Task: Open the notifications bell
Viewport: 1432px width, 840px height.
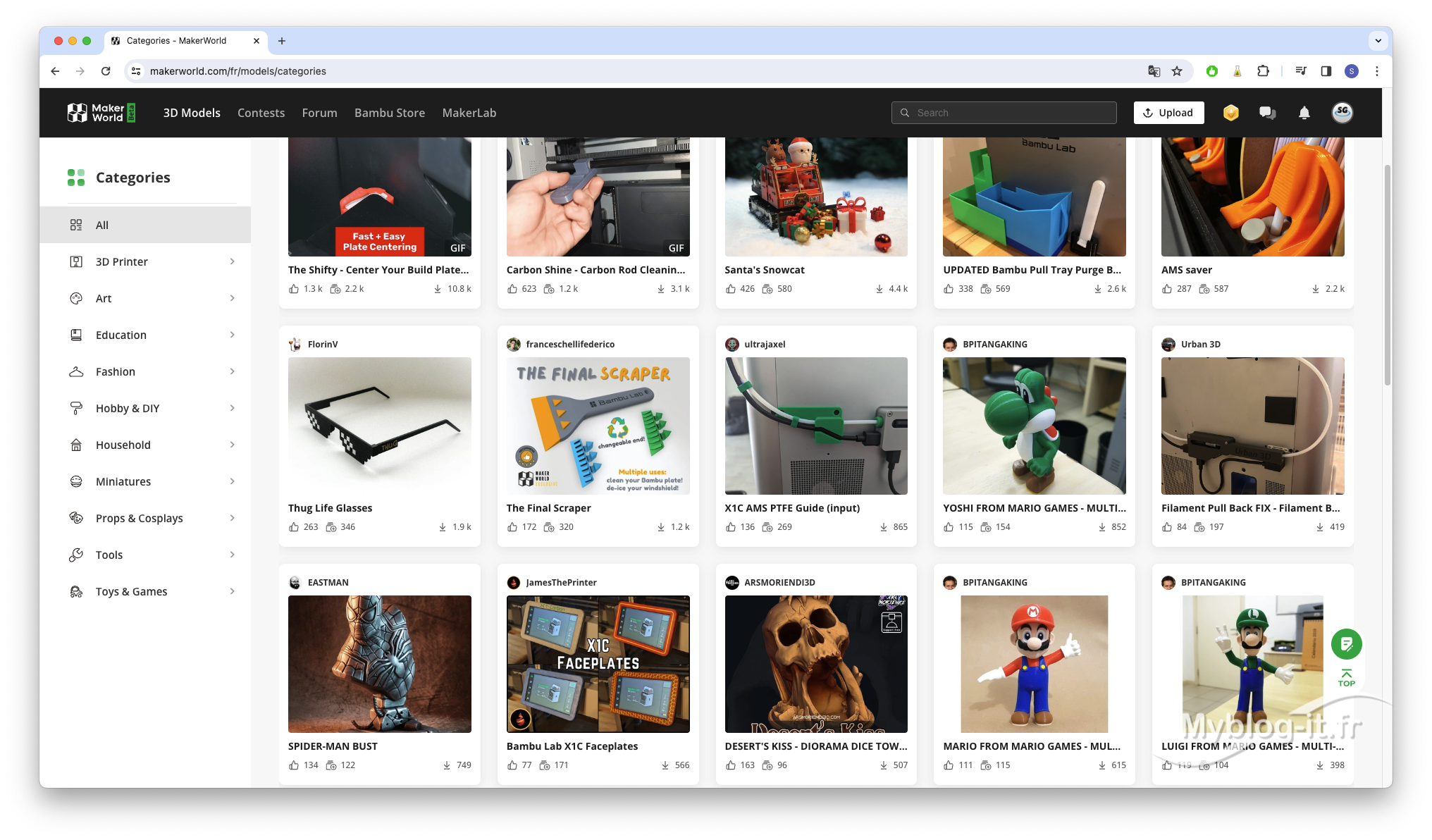Action: (x=1304, y=113)
